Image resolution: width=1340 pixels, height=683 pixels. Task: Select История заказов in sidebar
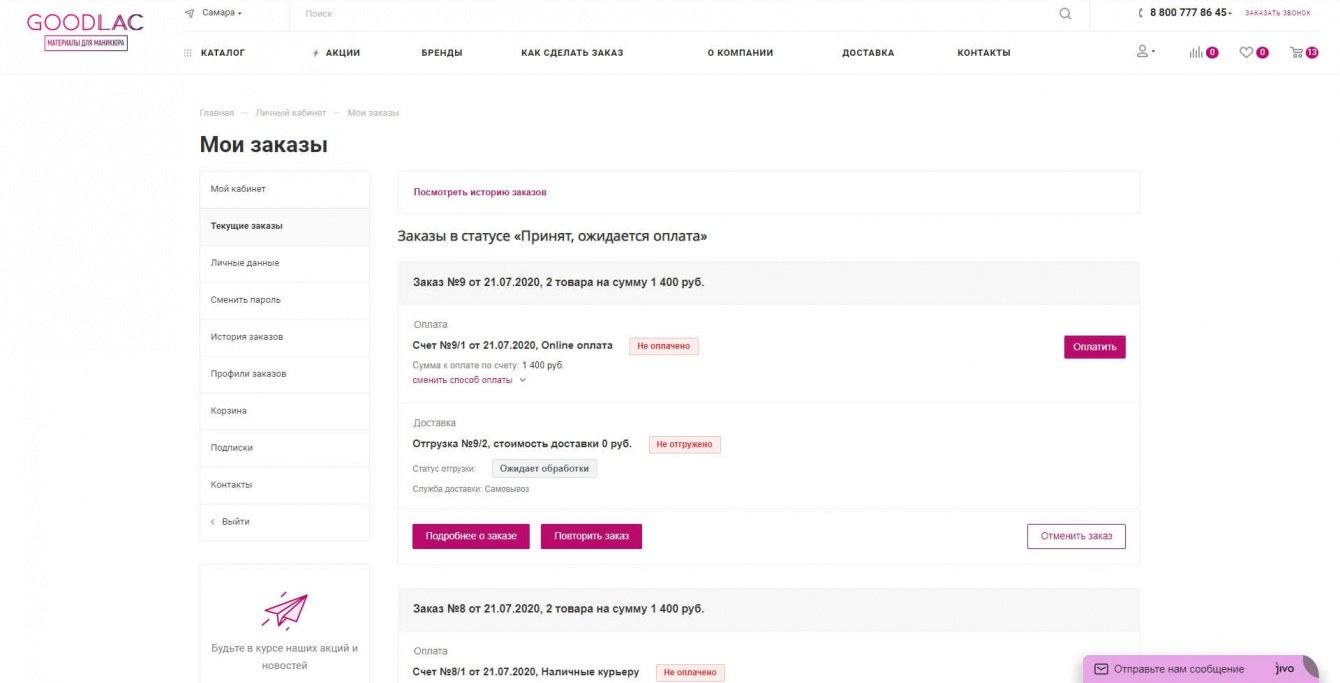[x=247, y=337]
